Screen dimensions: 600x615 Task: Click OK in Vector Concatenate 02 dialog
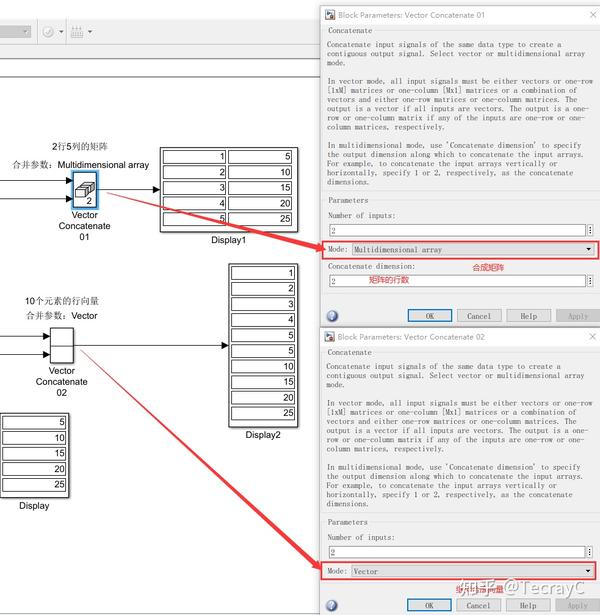click(x=429, y=605)
